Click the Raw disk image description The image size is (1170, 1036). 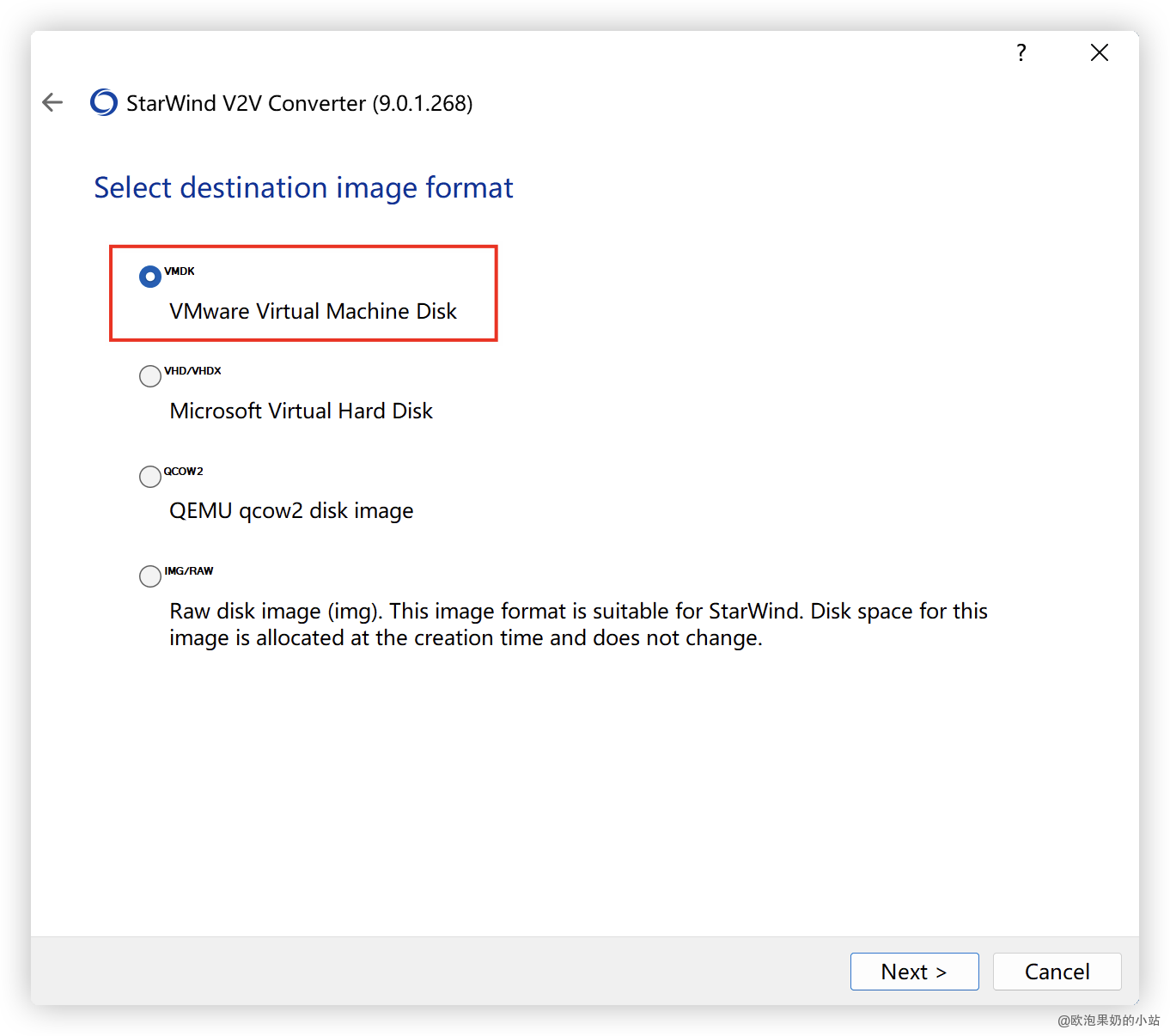point(578,625)
